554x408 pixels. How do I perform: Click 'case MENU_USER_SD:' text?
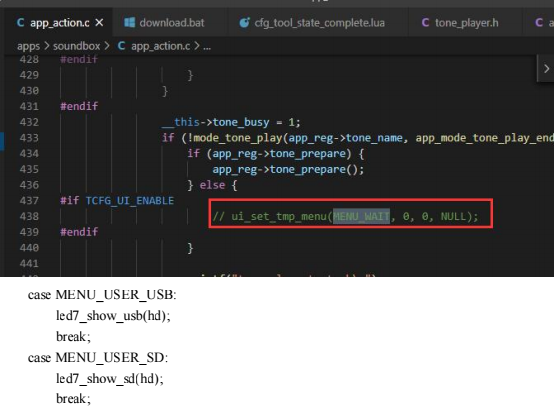tap(98, 357)
